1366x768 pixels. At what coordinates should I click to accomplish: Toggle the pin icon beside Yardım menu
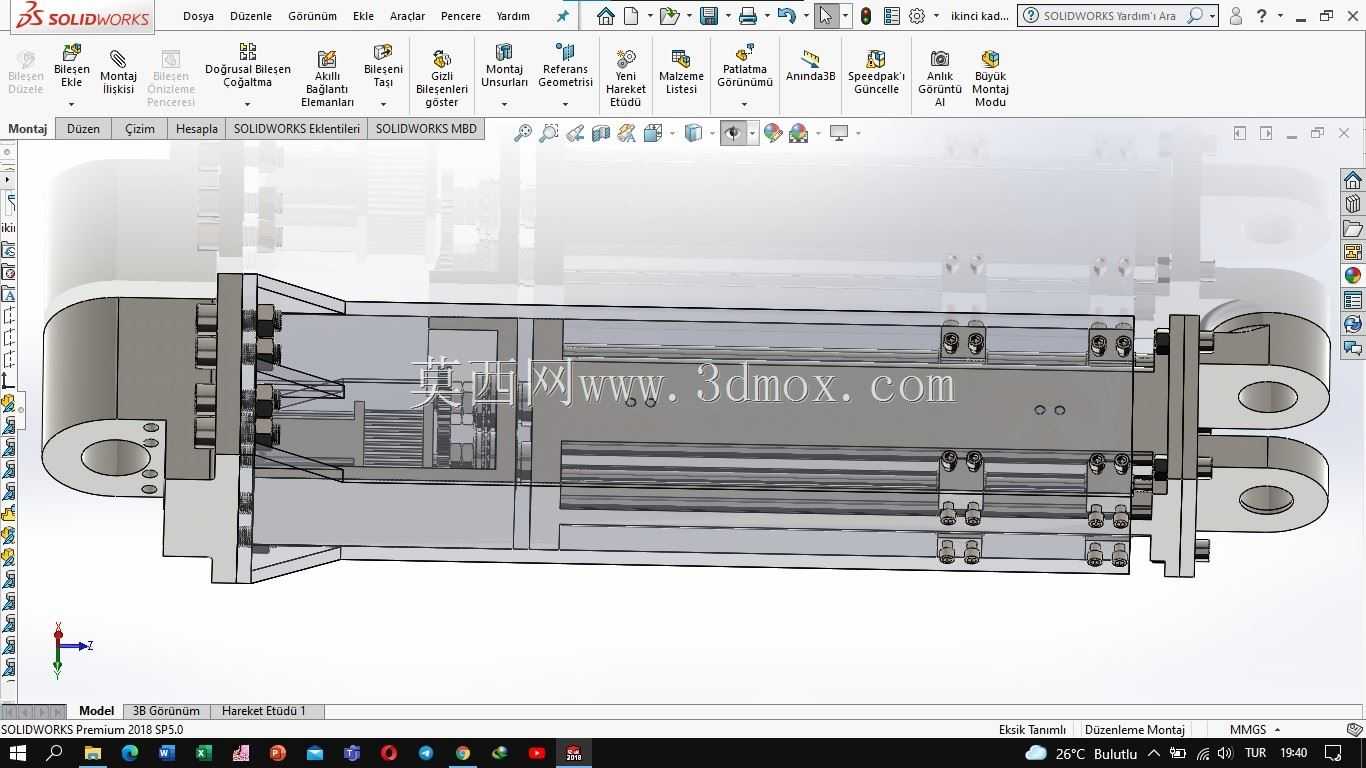click(563, 16)
